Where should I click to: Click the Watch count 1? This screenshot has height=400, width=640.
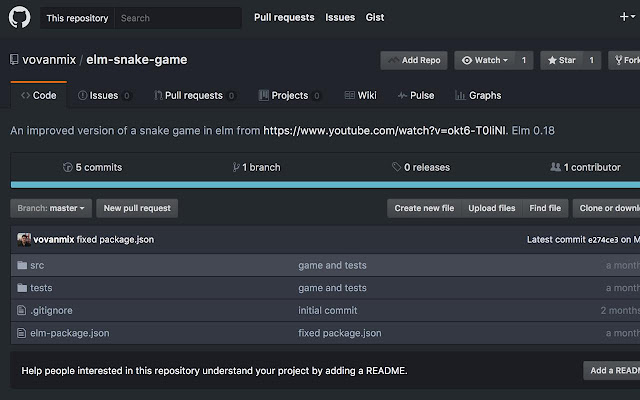[x=524, y=60]
